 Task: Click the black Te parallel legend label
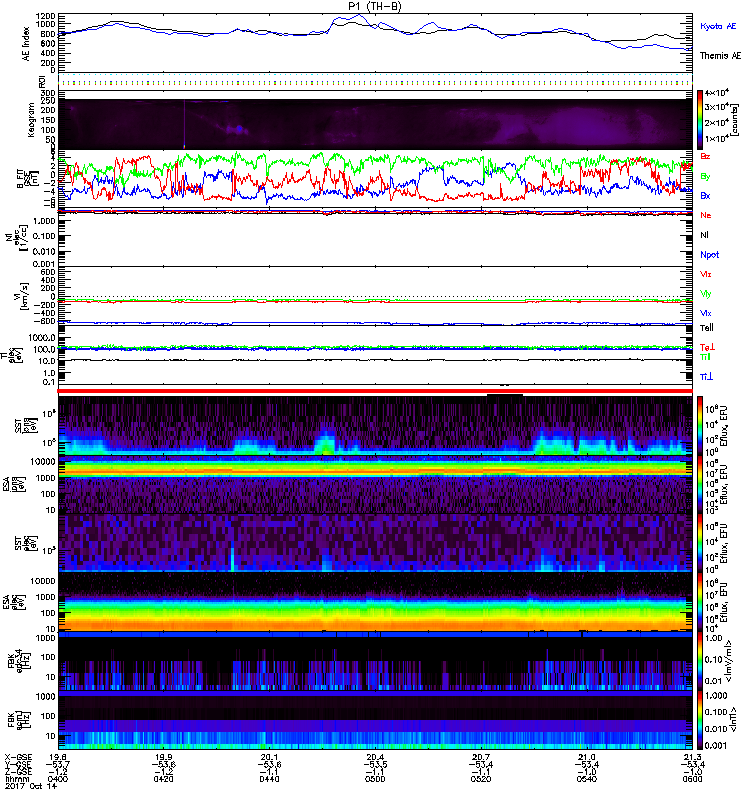706,328
